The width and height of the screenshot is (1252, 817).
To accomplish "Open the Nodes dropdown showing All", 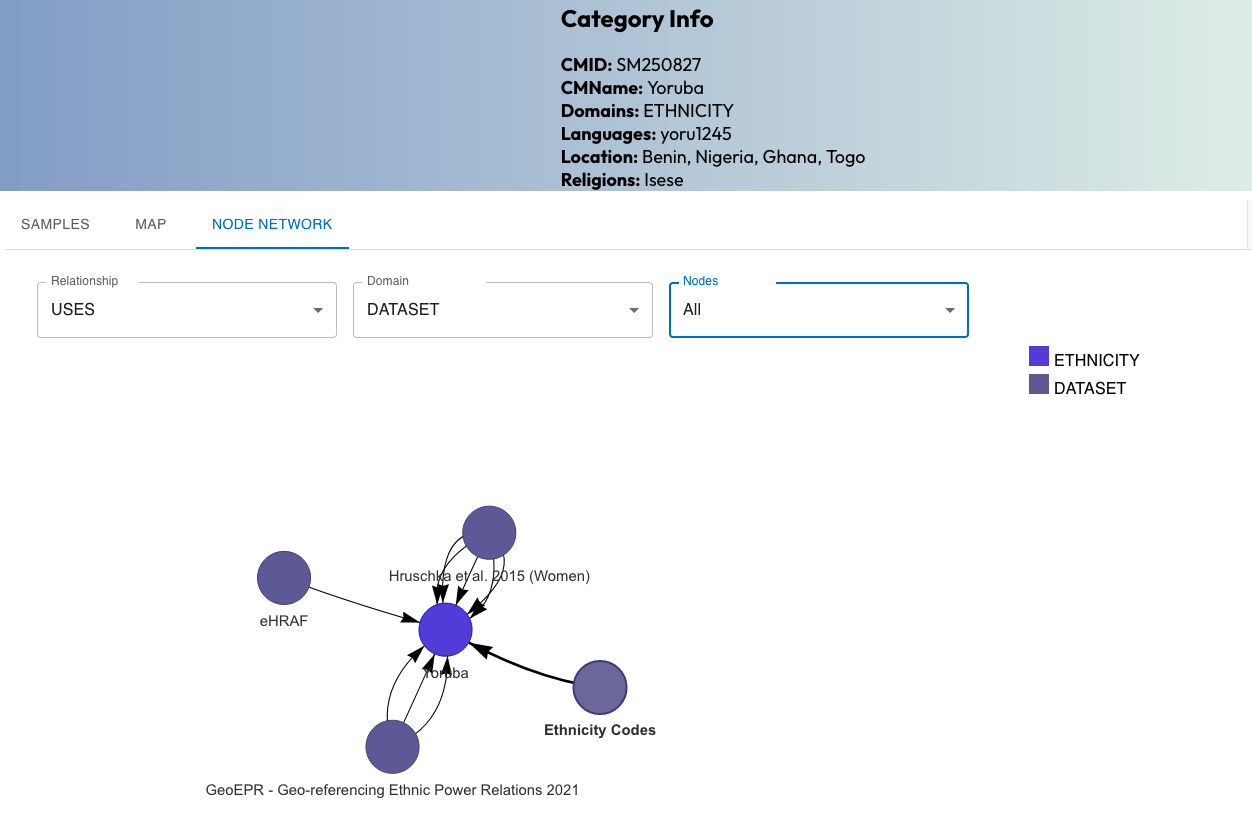I will [818, 310].
